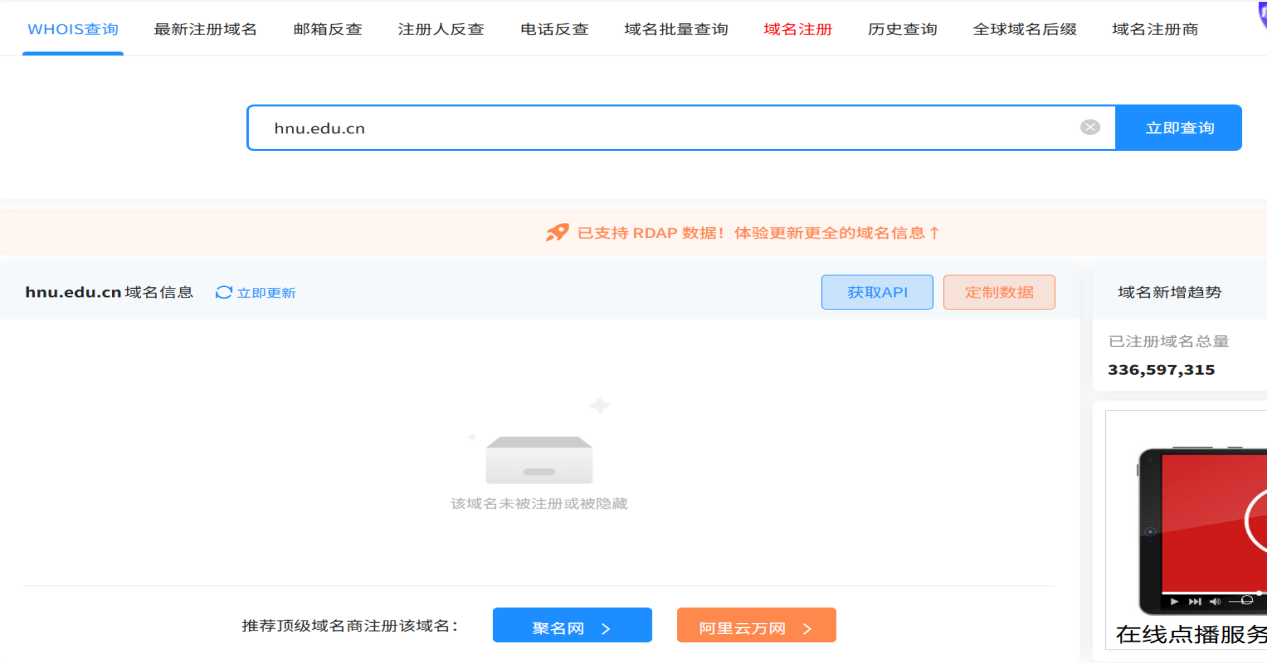
Task: Register the domain via 阿里云万网
Action: click(x=755, y=624)
